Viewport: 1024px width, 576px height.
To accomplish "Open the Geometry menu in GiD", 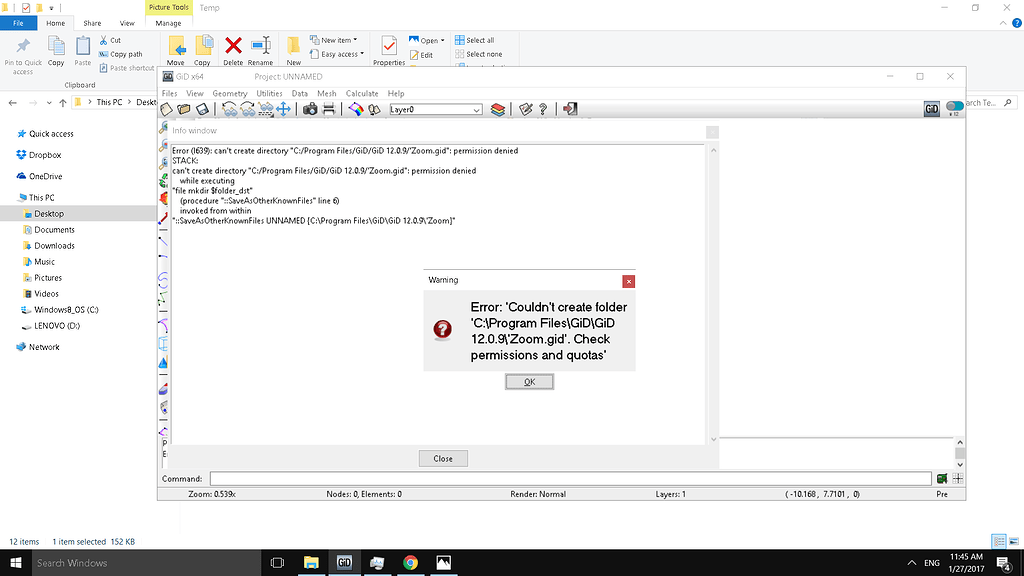I will point(229,93).
